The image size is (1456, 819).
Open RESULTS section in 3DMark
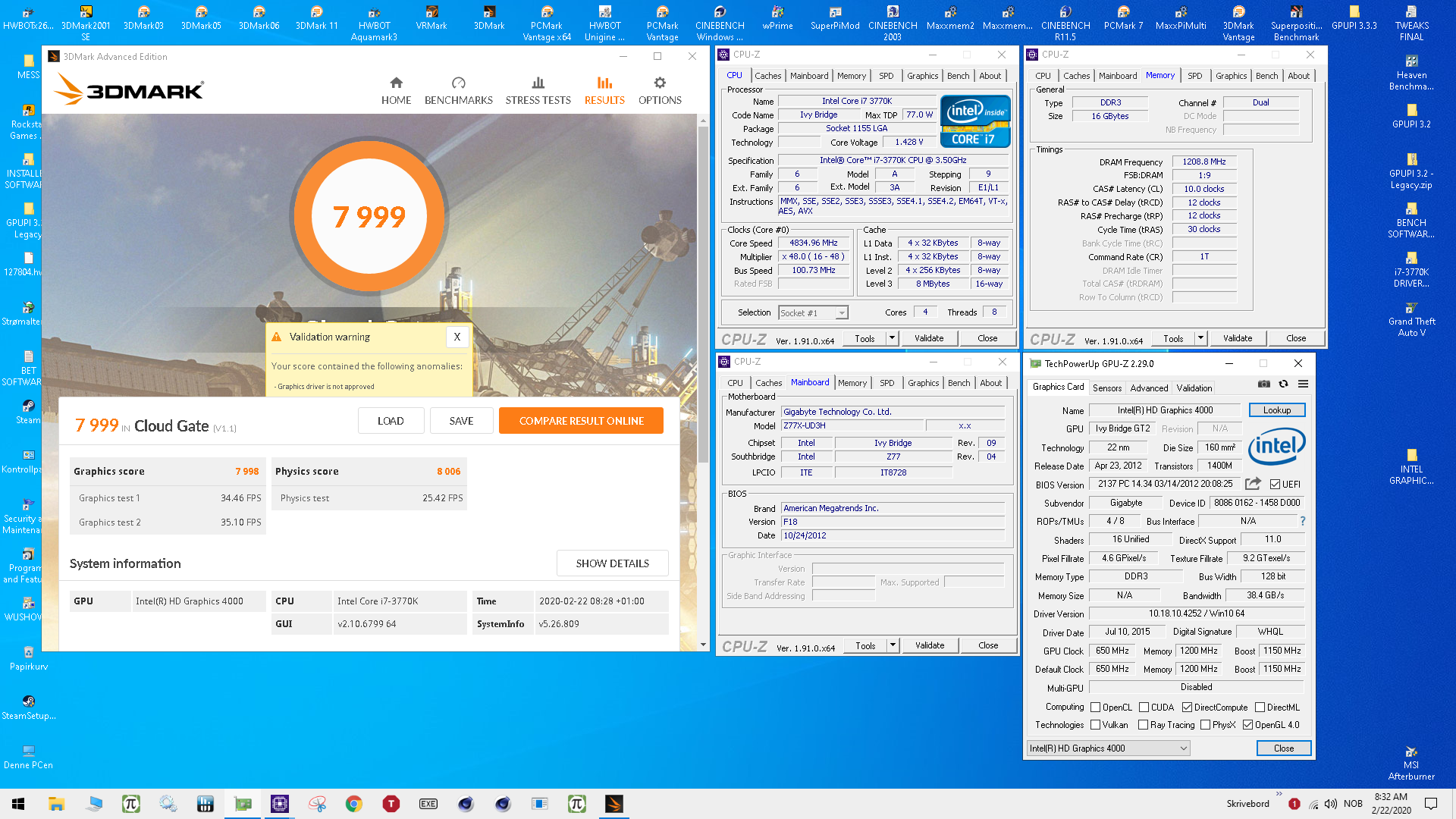point(604,91)
